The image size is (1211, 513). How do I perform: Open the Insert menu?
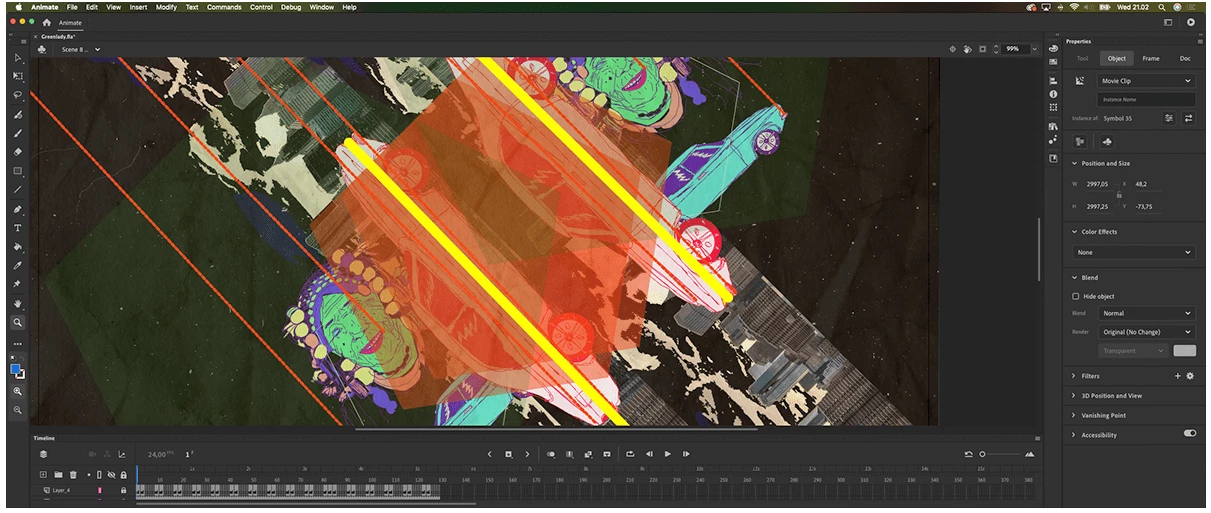click(x=138, y=7)
